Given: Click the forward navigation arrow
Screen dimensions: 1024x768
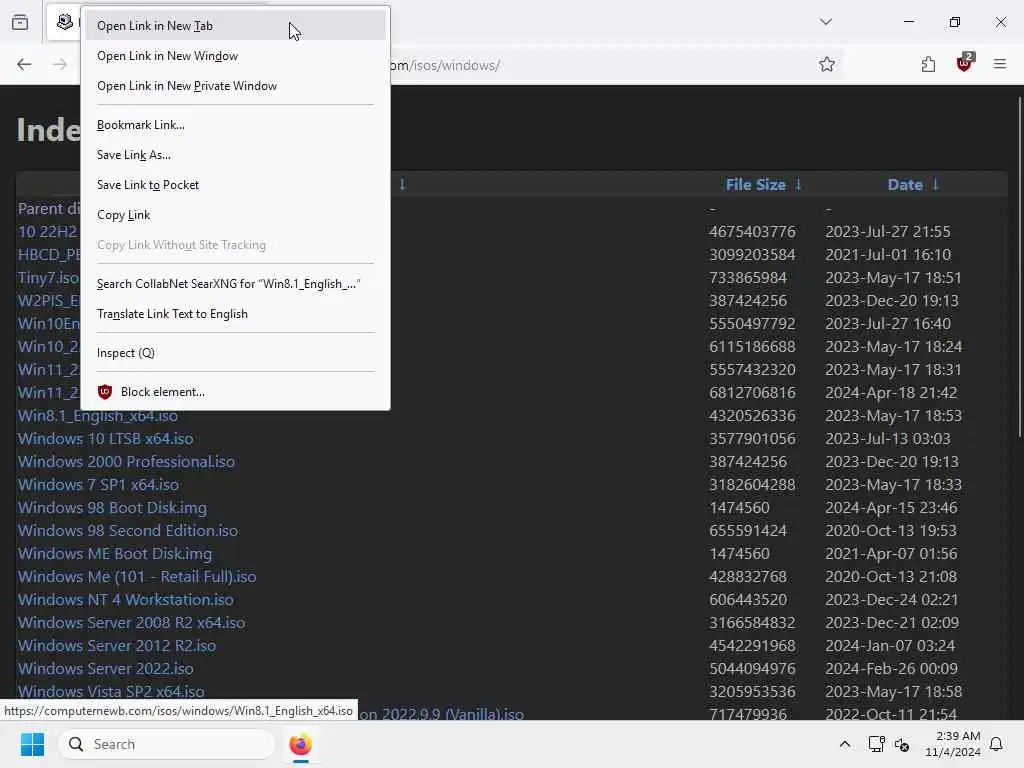Looking at the screenshot, I should [60, 64].
